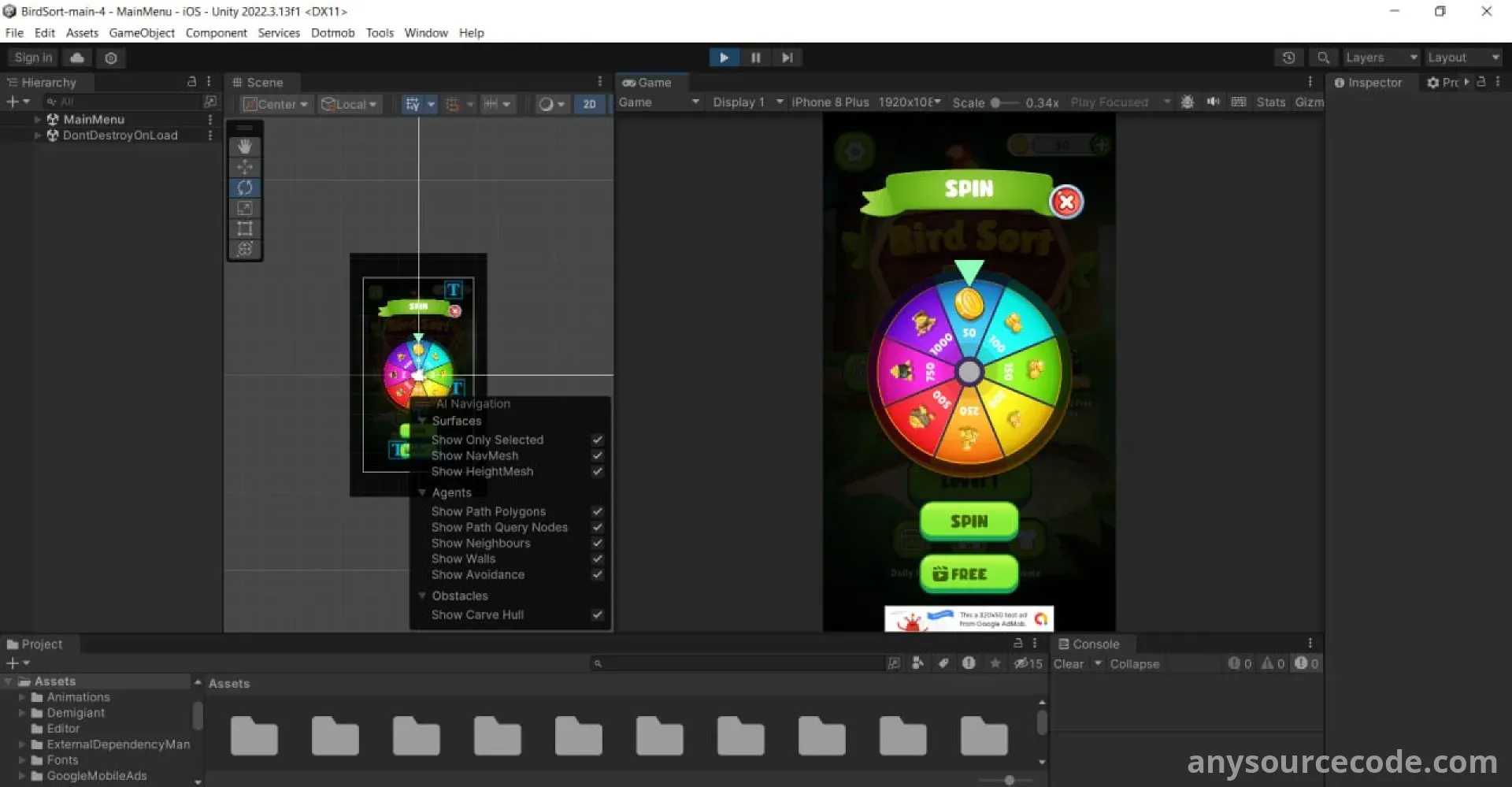Open the GameObject menu
Viewport: 1512px width, 787px height.
142,33
